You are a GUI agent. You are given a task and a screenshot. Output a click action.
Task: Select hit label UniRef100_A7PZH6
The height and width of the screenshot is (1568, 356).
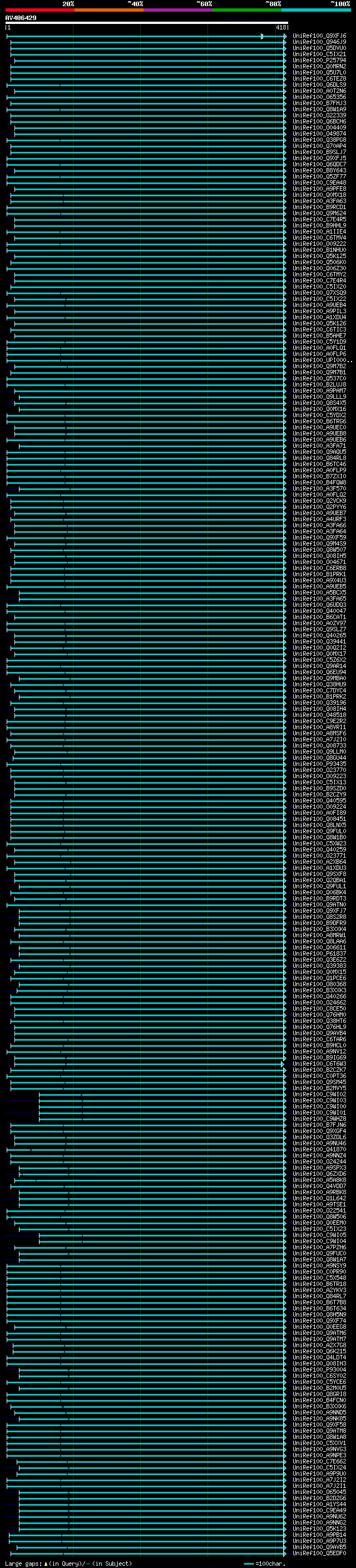[319, 1248]
